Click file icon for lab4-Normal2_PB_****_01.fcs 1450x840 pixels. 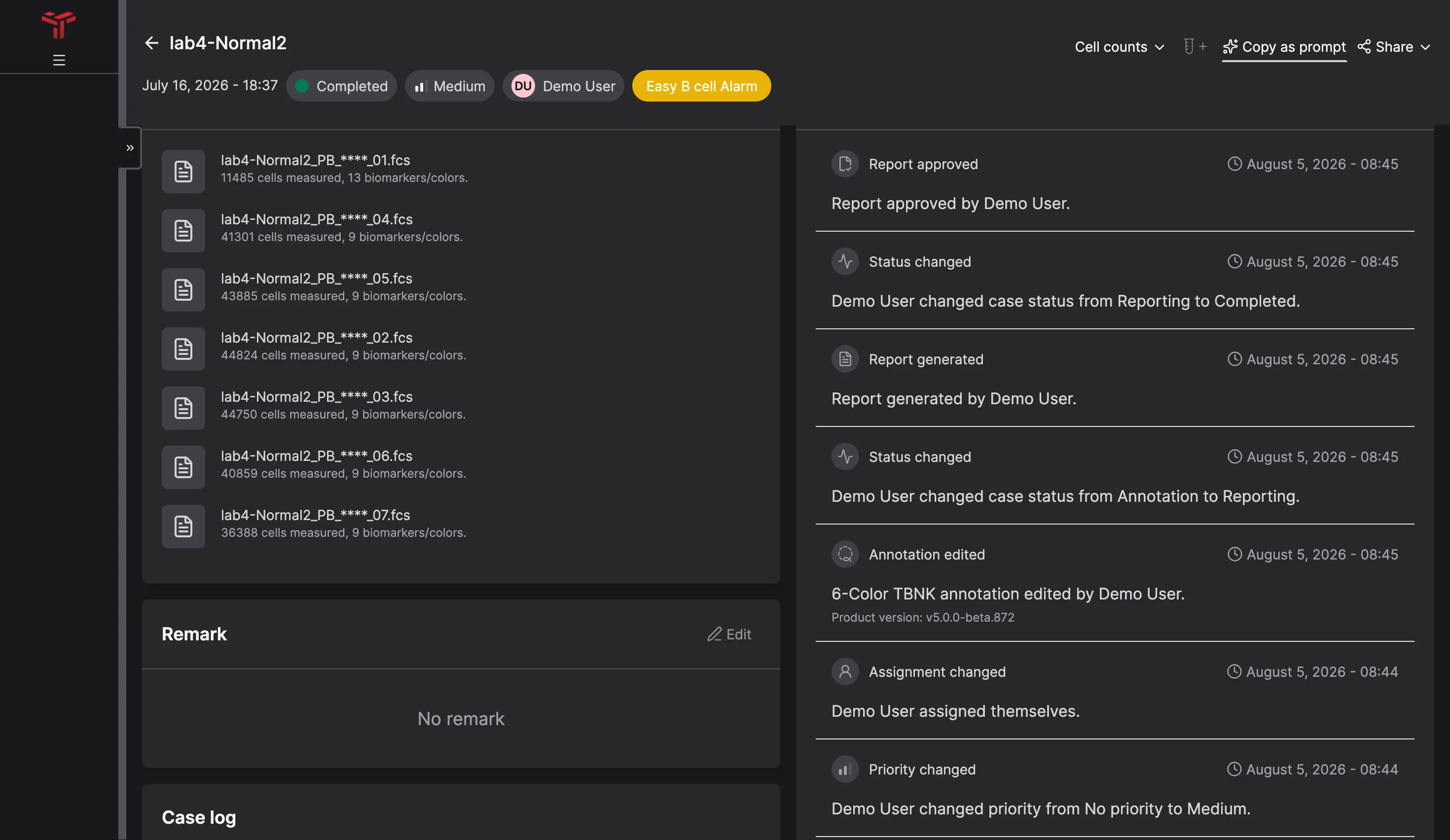(183, 172)
